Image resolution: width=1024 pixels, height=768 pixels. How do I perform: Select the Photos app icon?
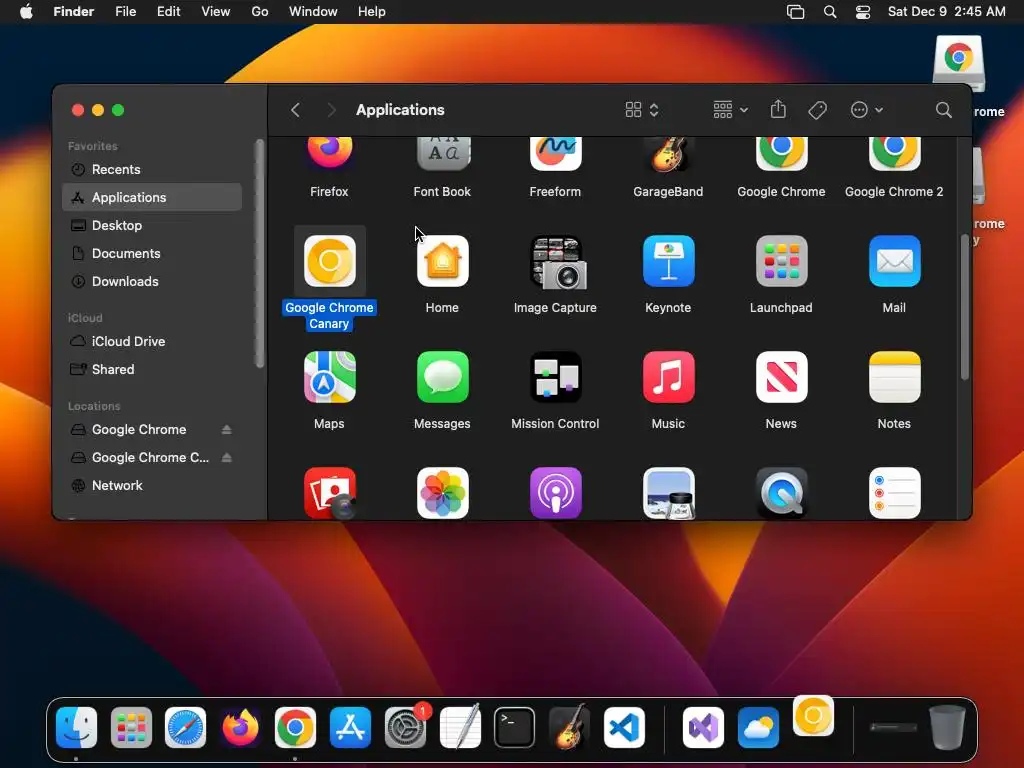443,493
